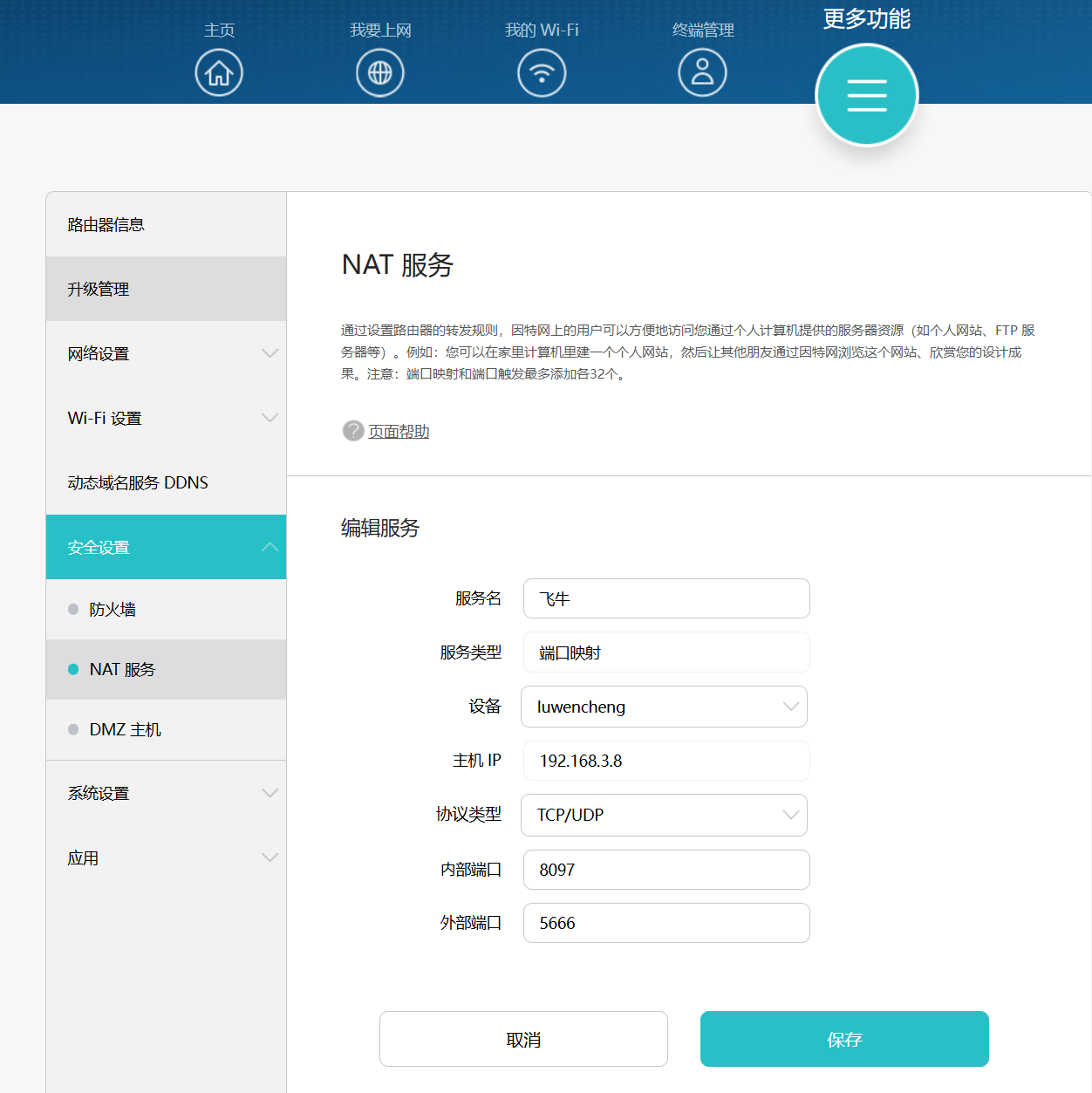
Task: Expand the 应用 section chevron
Action: point(270,857)
